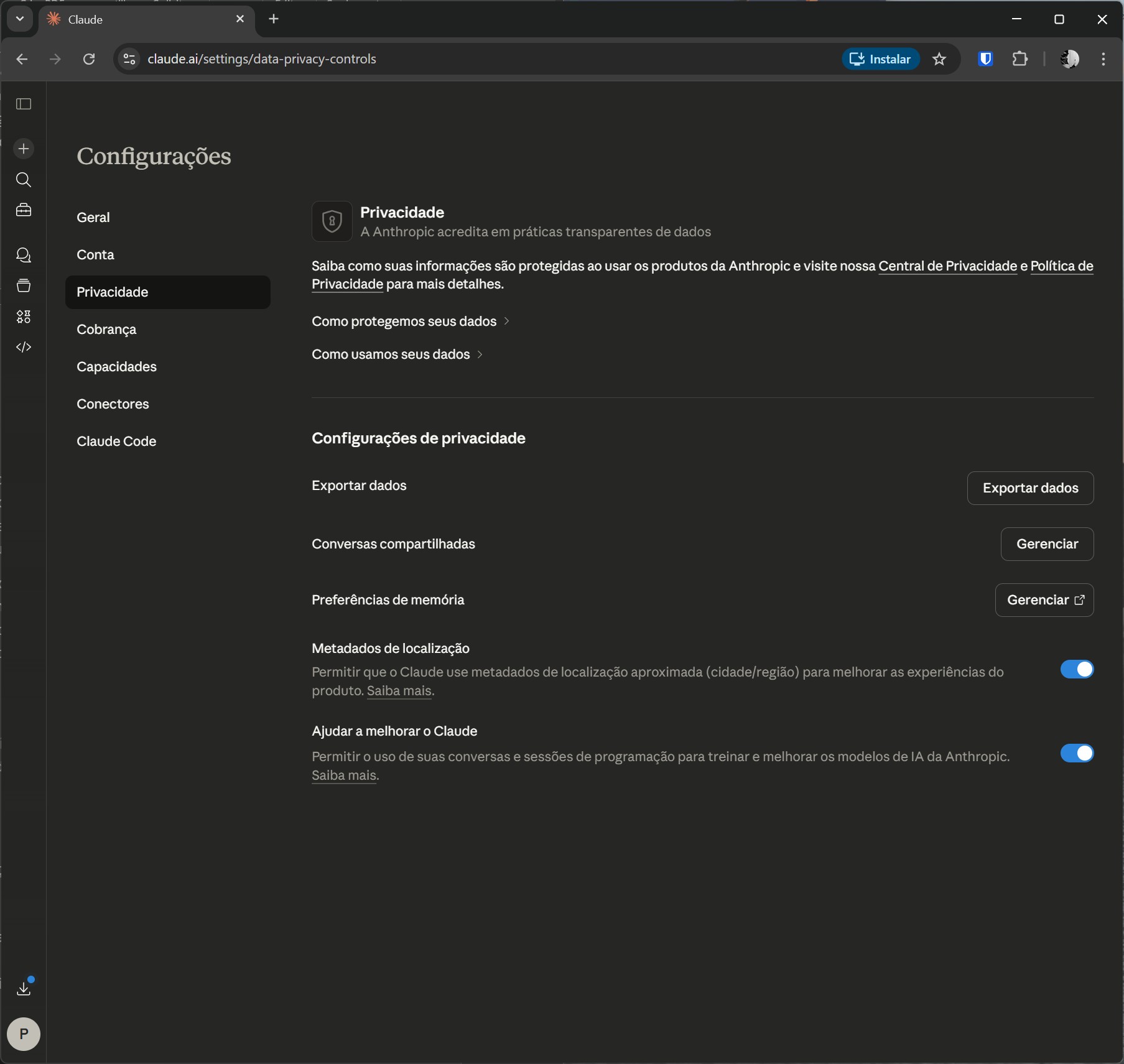Click Gerenciar for Conversas compartilhadas
Screen dimensions: 1124x1064
[1047, 544]
